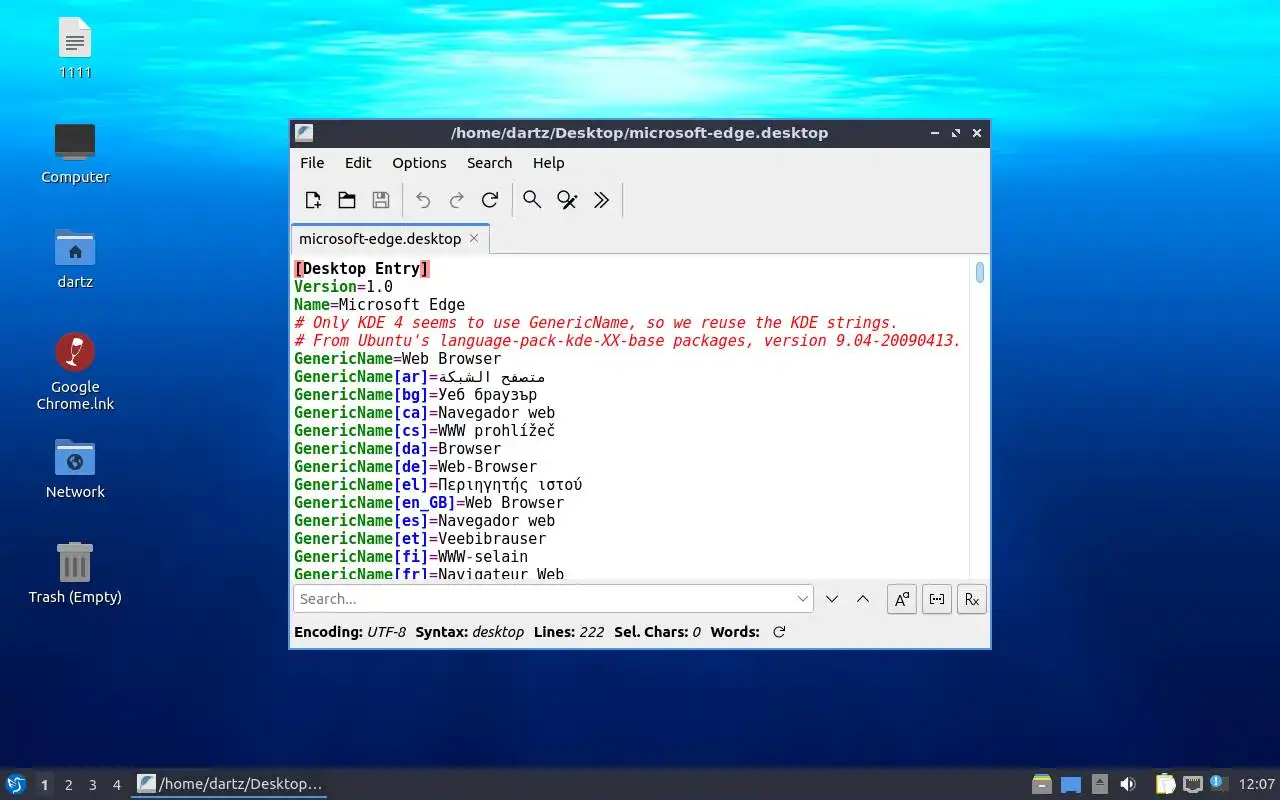Toggle Regular Expression search option
Screen dimensions: 1280x800
pyautogui.click(x=972, y=599)
